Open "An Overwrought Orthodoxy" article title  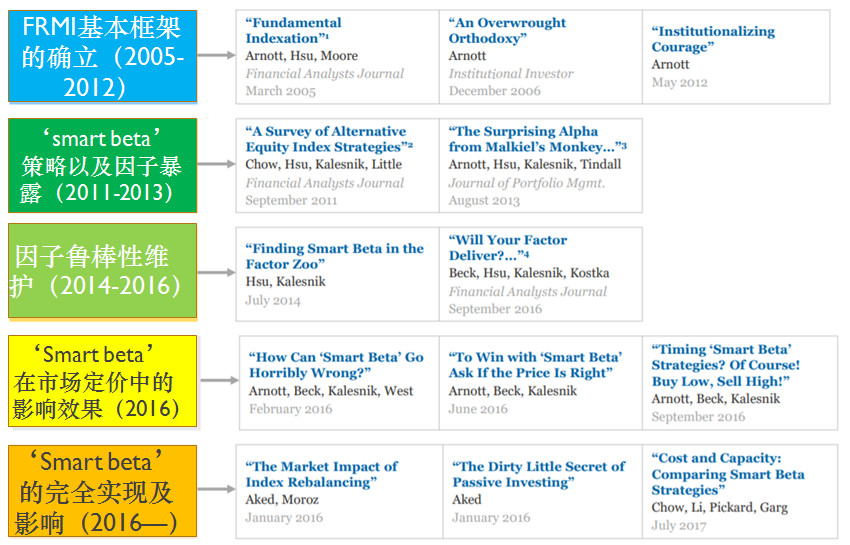507,30
